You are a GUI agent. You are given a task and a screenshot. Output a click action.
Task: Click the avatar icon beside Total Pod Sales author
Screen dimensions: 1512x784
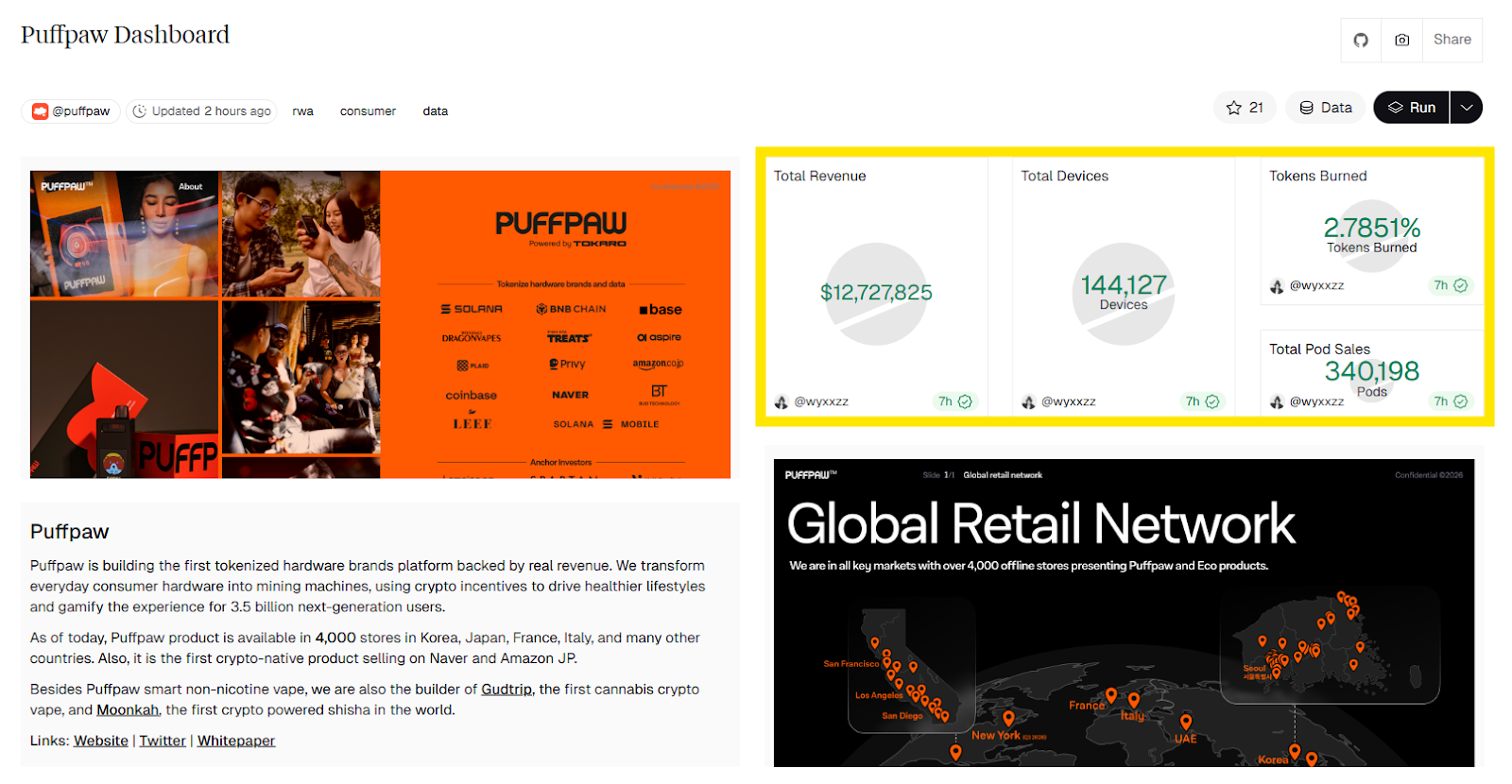coord(1277,401)
